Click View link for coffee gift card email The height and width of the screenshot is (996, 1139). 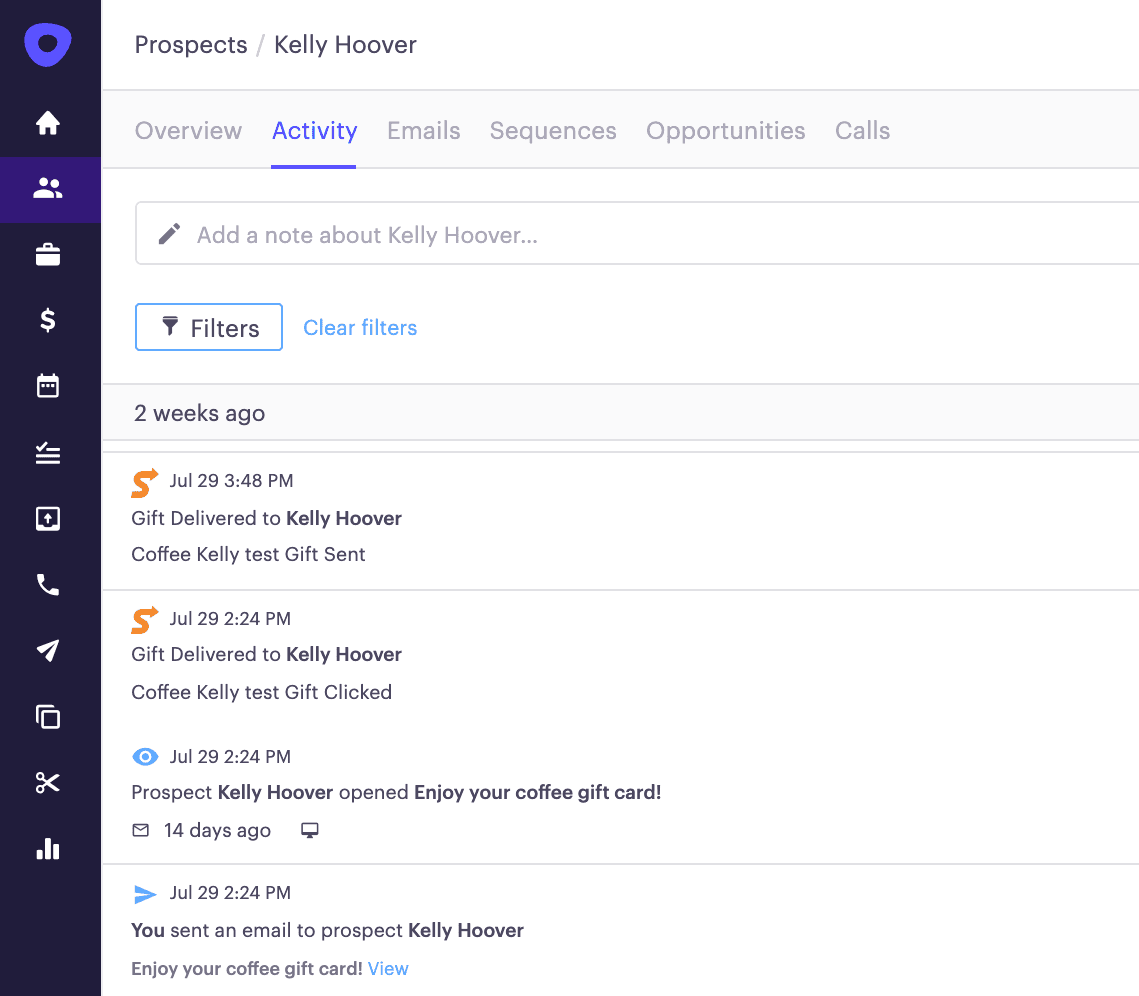coord(388,969)
